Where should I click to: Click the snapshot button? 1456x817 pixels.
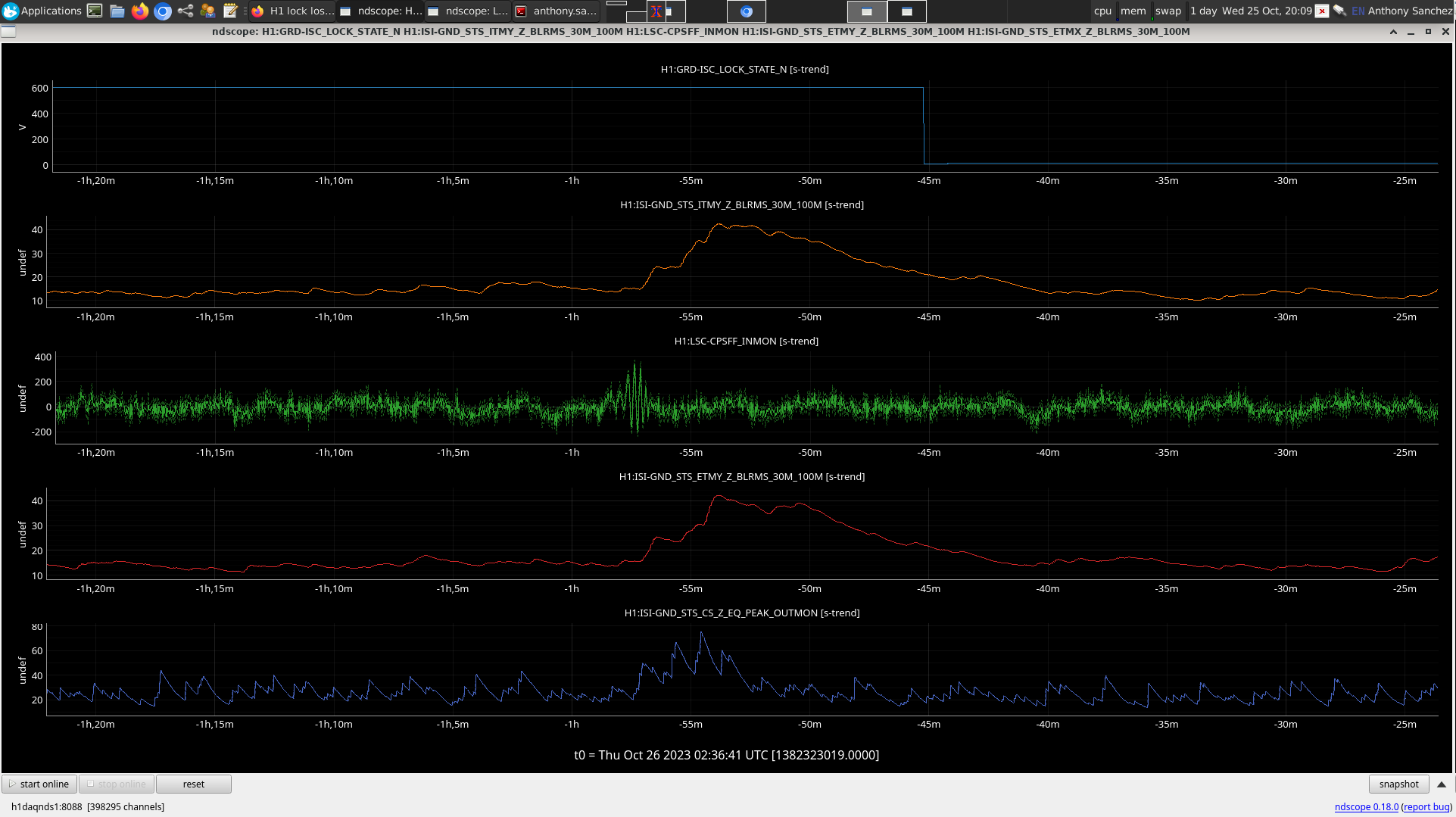[x=1398, y=784]
